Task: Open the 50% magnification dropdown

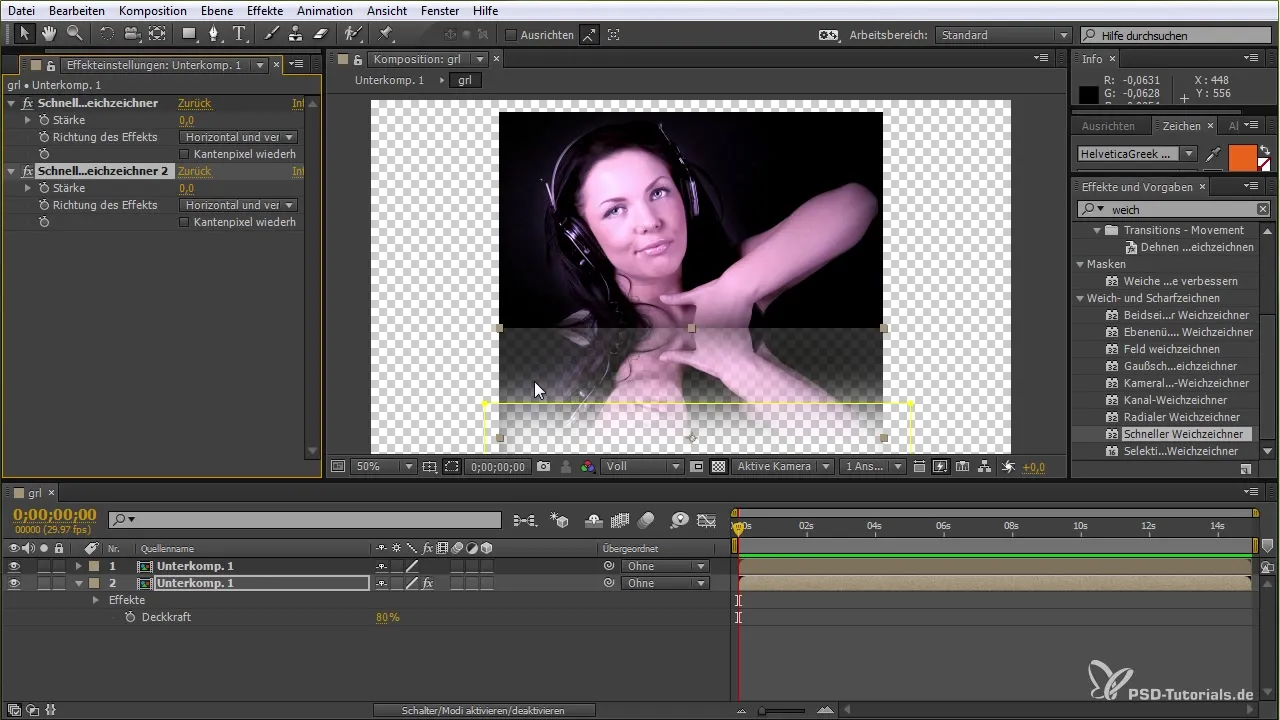Action: click(x=384, y=466)
